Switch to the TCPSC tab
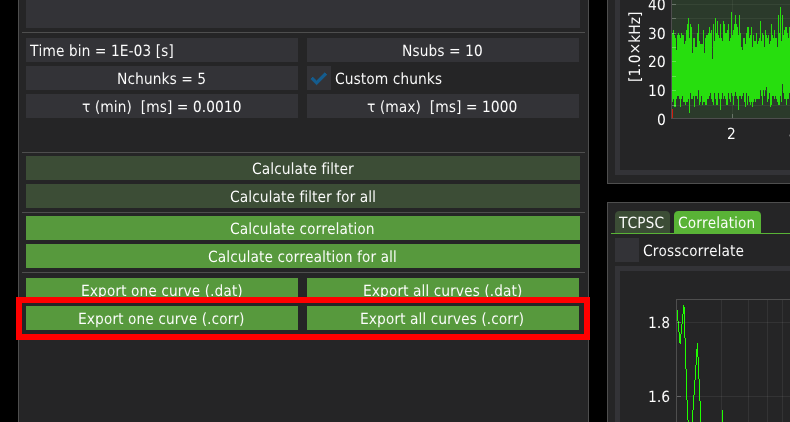Screen dimensions: 790x422 coord(641,222)
